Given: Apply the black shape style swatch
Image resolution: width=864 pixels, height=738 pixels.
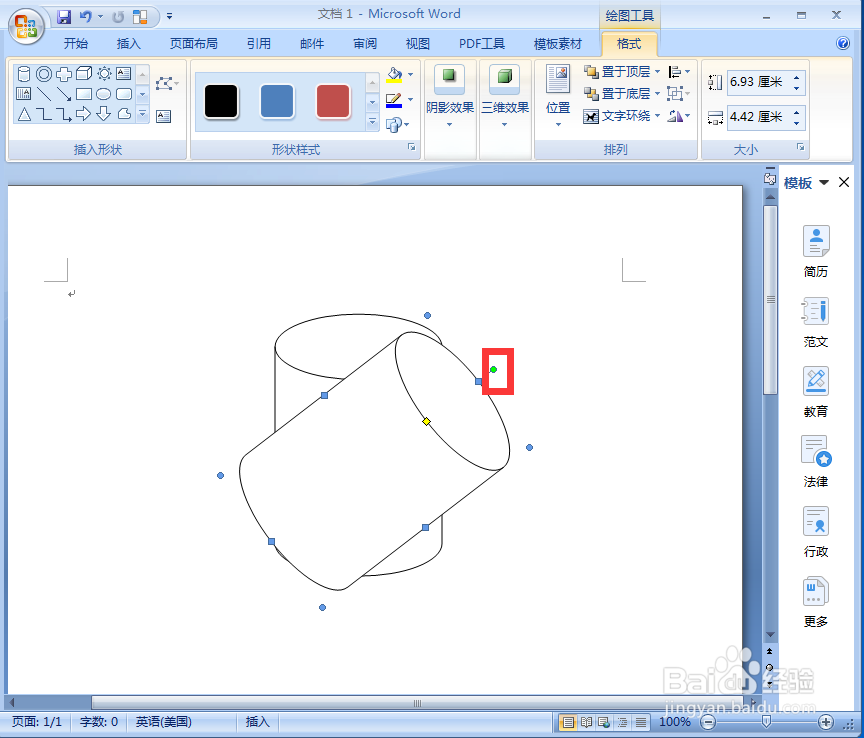Looking at the screenshot, I should (x=221, y=101).
